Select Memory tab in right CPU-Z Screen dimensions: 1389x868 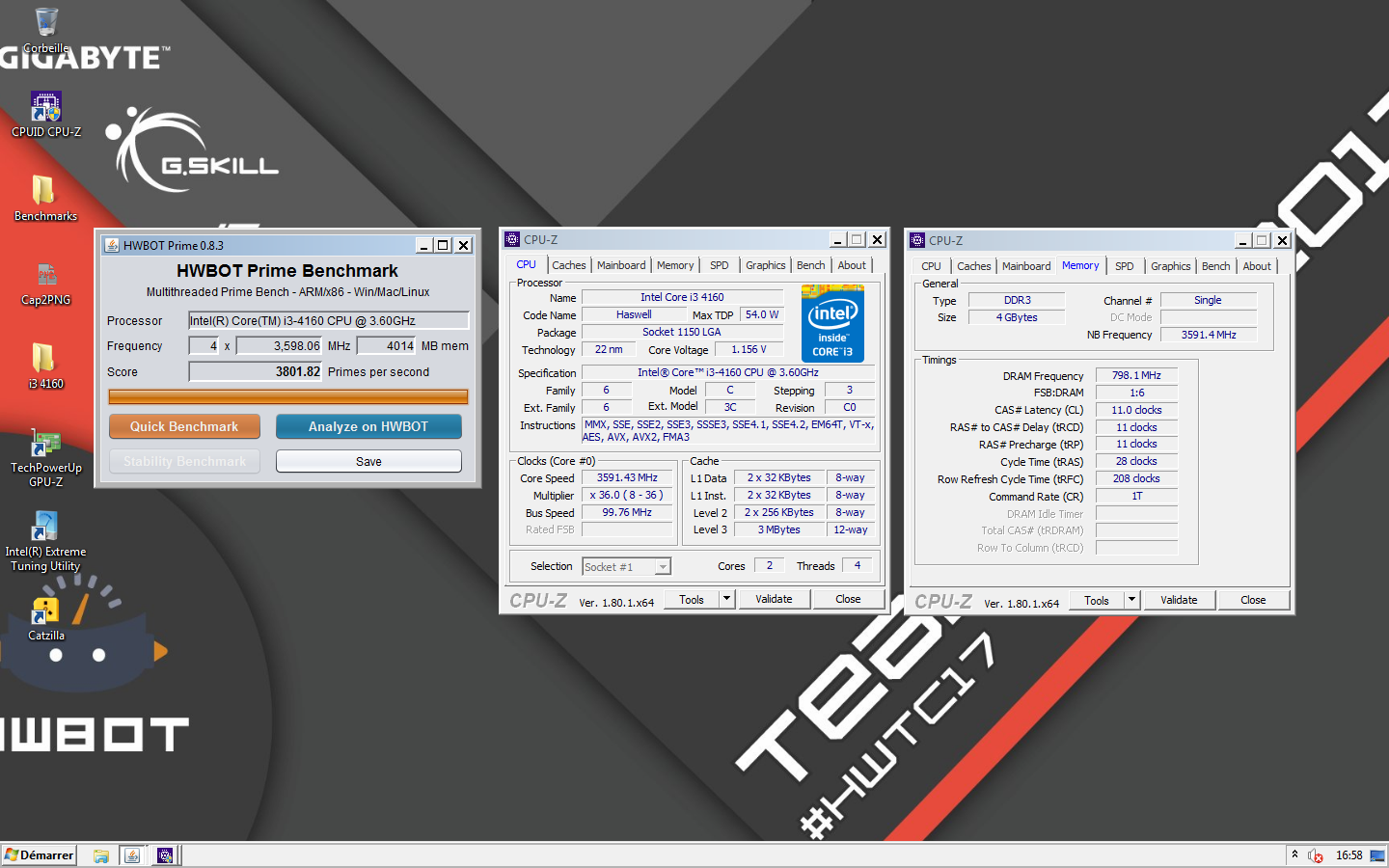[1080, 265]
